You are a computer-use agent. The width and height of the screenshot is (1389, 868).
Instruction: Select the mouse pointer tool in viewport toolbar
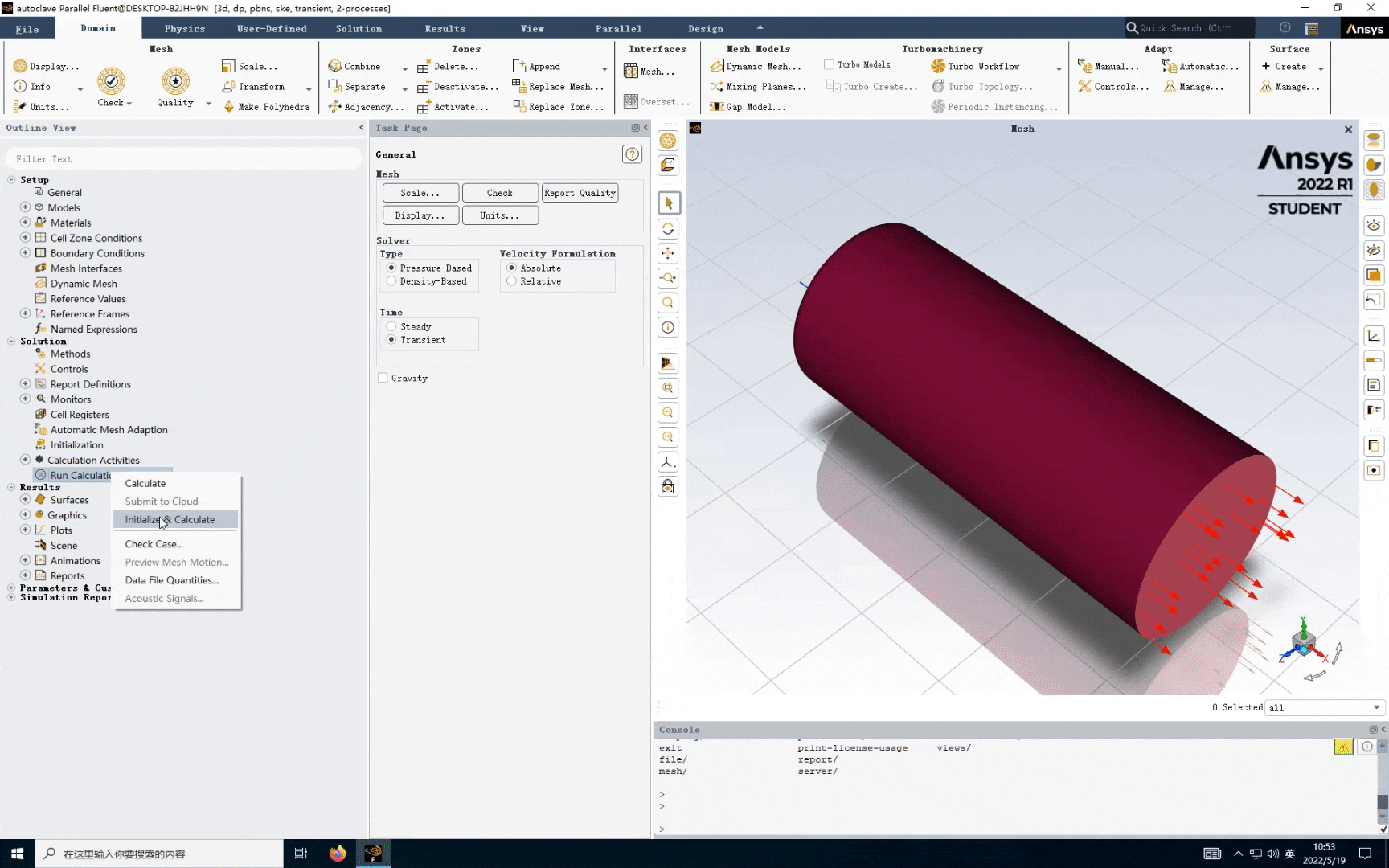click(668, 203)
